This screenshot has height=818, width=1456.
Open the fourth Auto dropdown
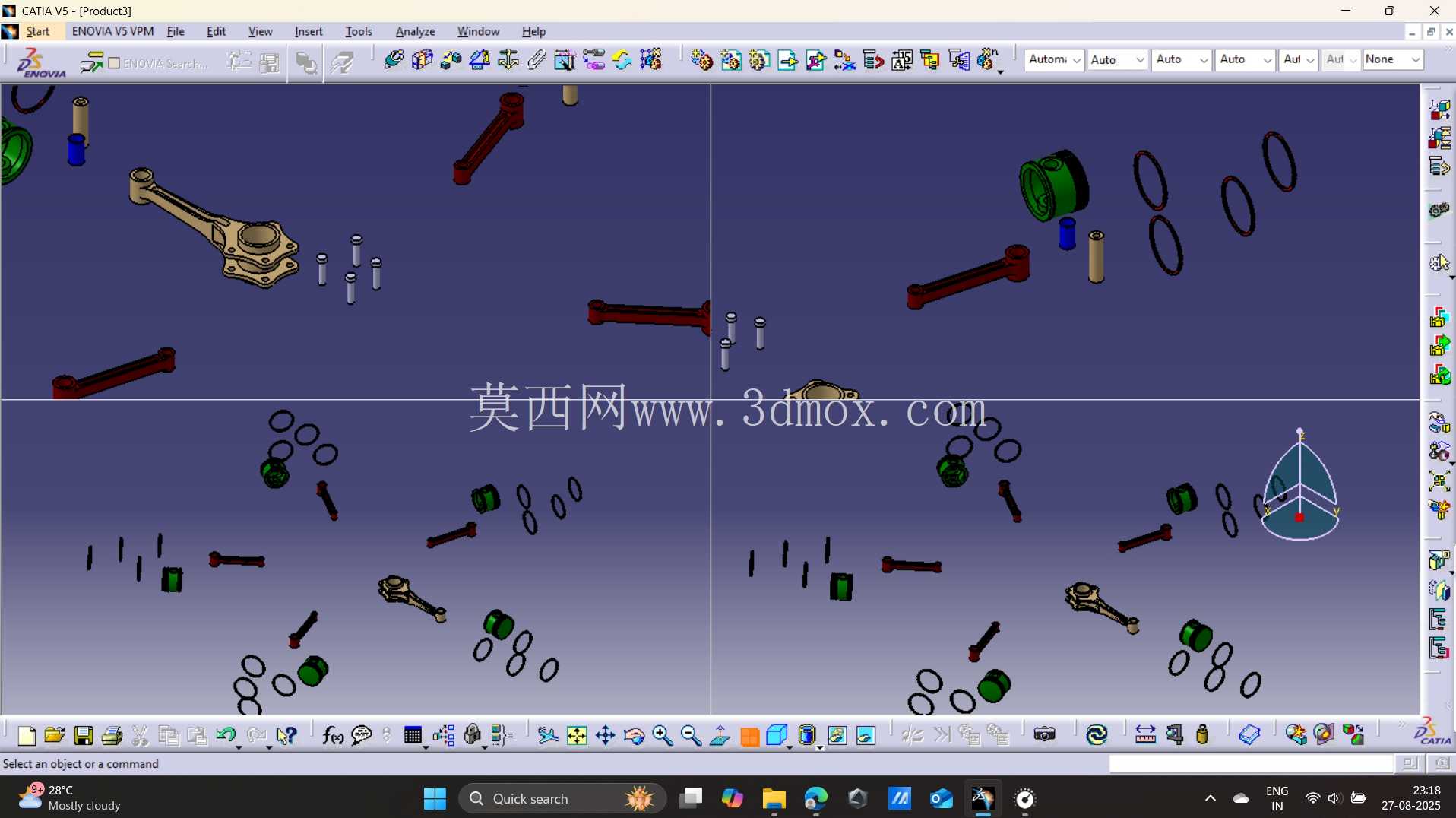click(x=1245, y=59)
